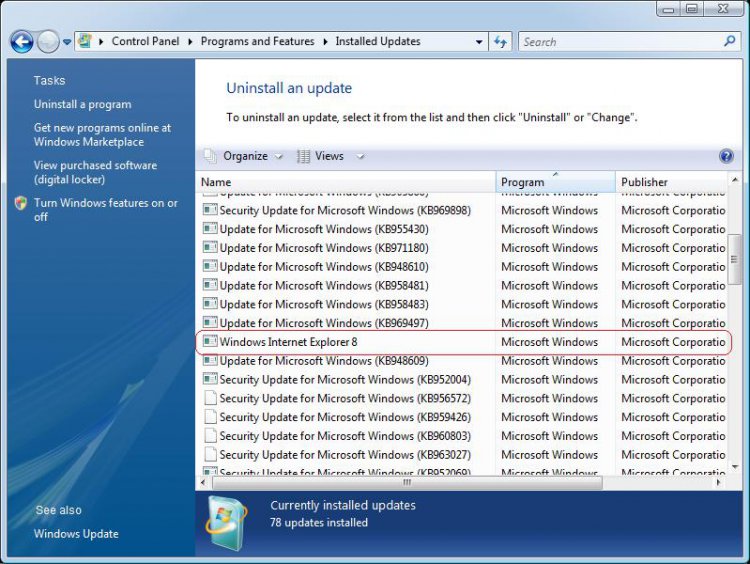Screen dimensions: 750x564
Task: Click the Organize toolbar icon
Action: [x=210, y=156]
